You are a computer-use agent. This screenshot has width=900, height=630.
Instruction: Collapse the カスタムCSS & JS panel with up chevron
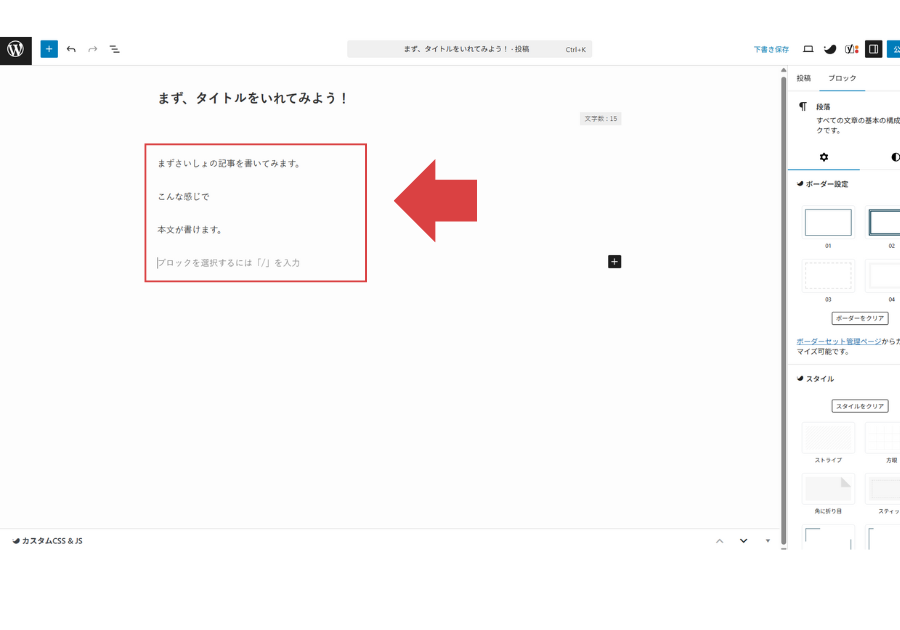pyautogui.click(x=719, y=540)
